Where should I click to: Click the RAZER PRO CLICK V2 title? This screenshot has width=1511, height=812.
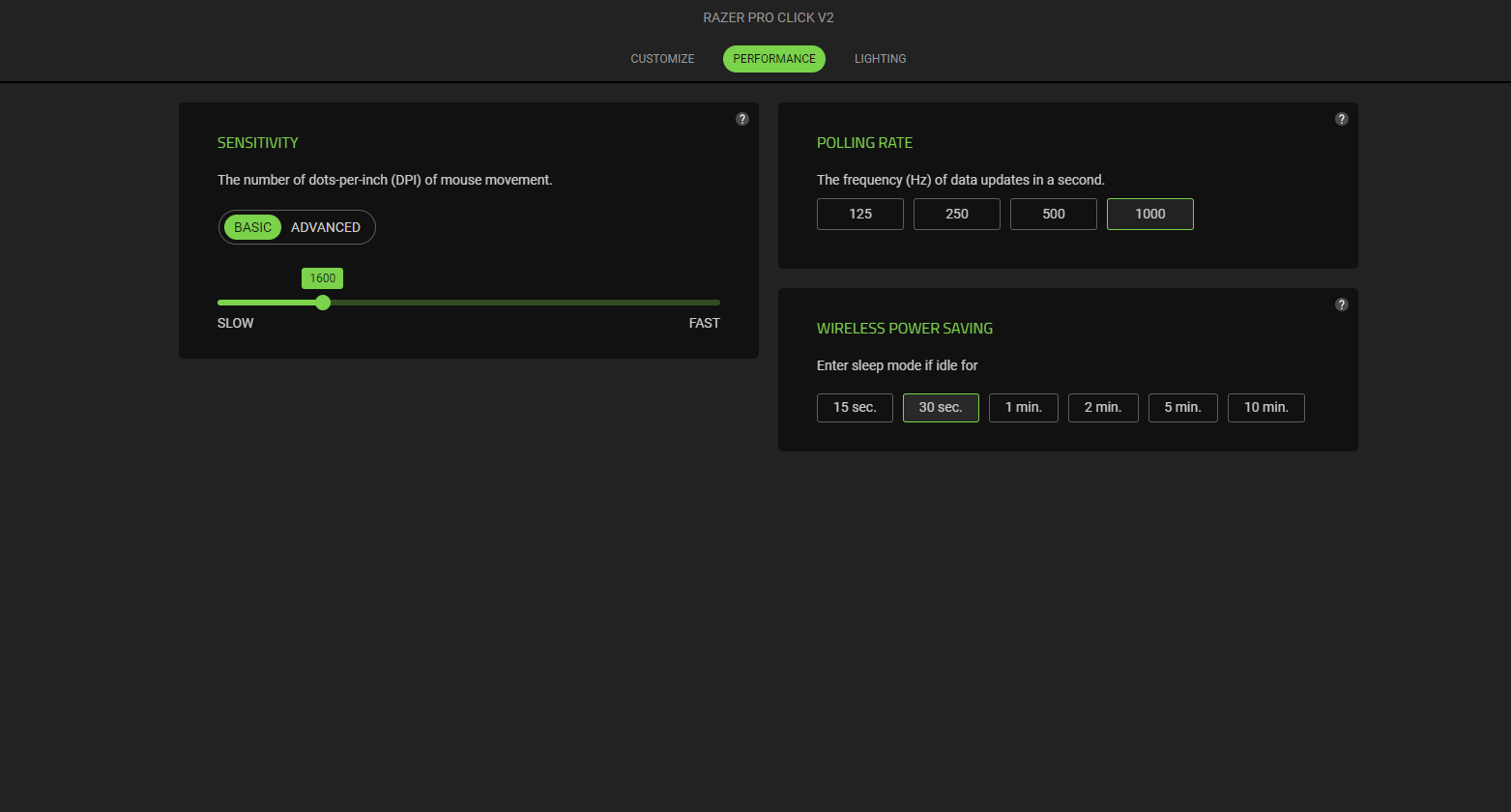point(769,17)
